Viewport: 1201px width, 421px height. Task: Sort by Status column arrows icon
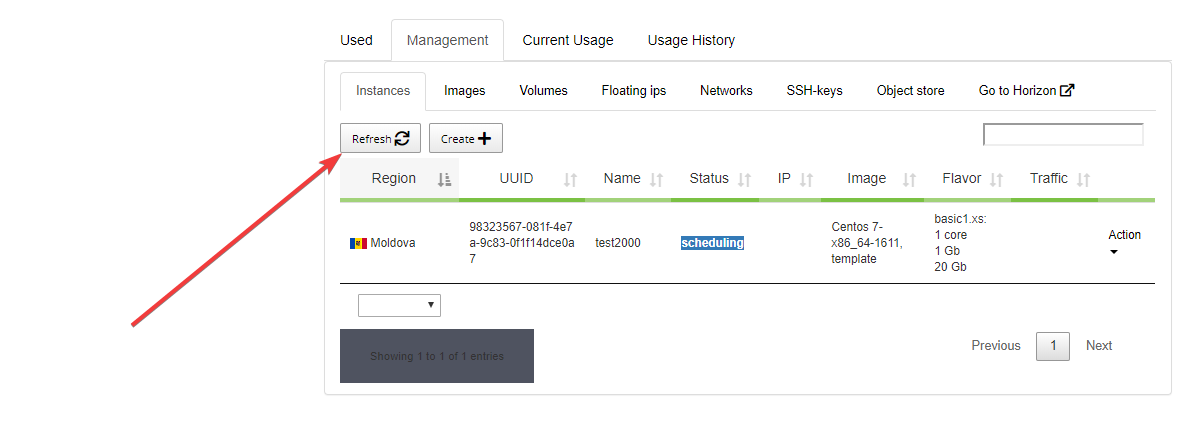click(744, 180)
